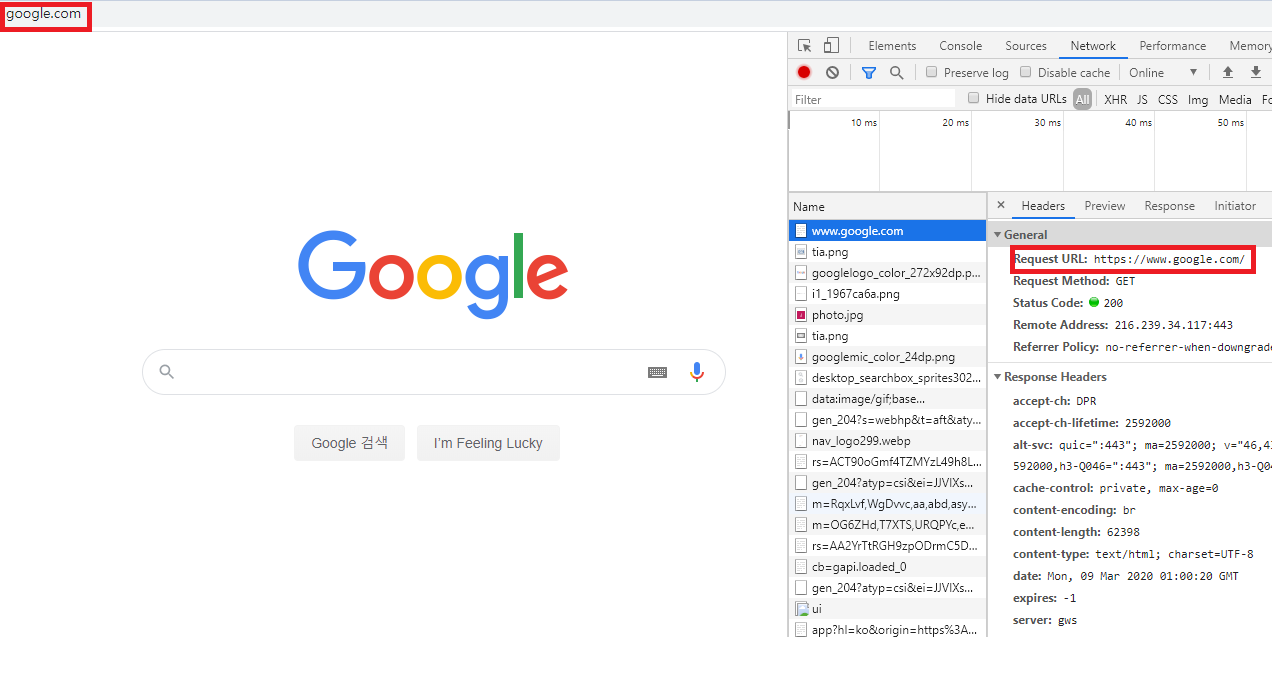Screen dimensions: 1272x694
Task: Click the Google 검색 button
Action: [349, 443]
